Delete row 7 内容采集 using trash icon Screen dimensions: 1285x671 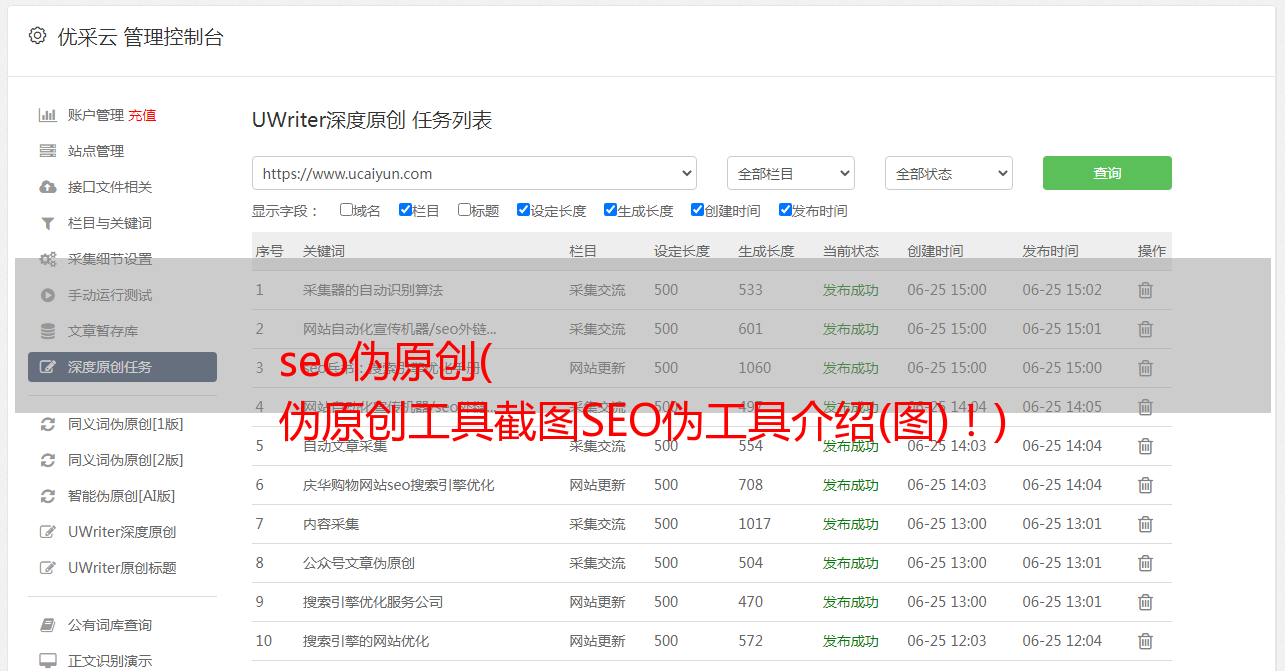(x=1145, y=524)
